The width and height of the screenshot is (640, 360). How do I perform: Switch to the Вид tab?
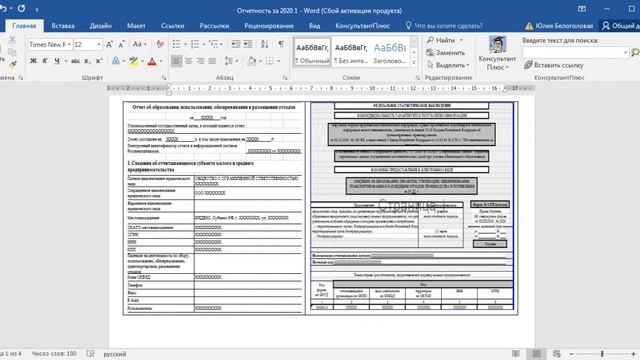314,26
